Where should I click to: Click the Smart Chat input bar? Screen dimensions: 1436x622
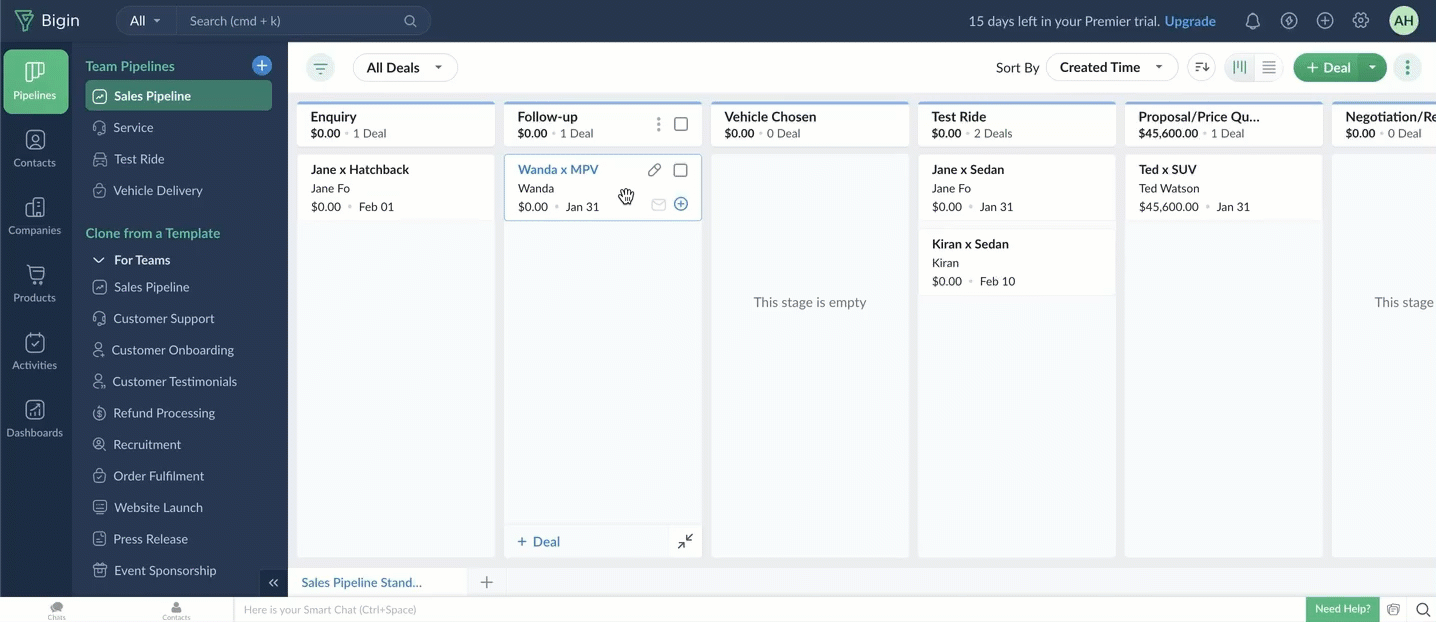pos(770,609)
